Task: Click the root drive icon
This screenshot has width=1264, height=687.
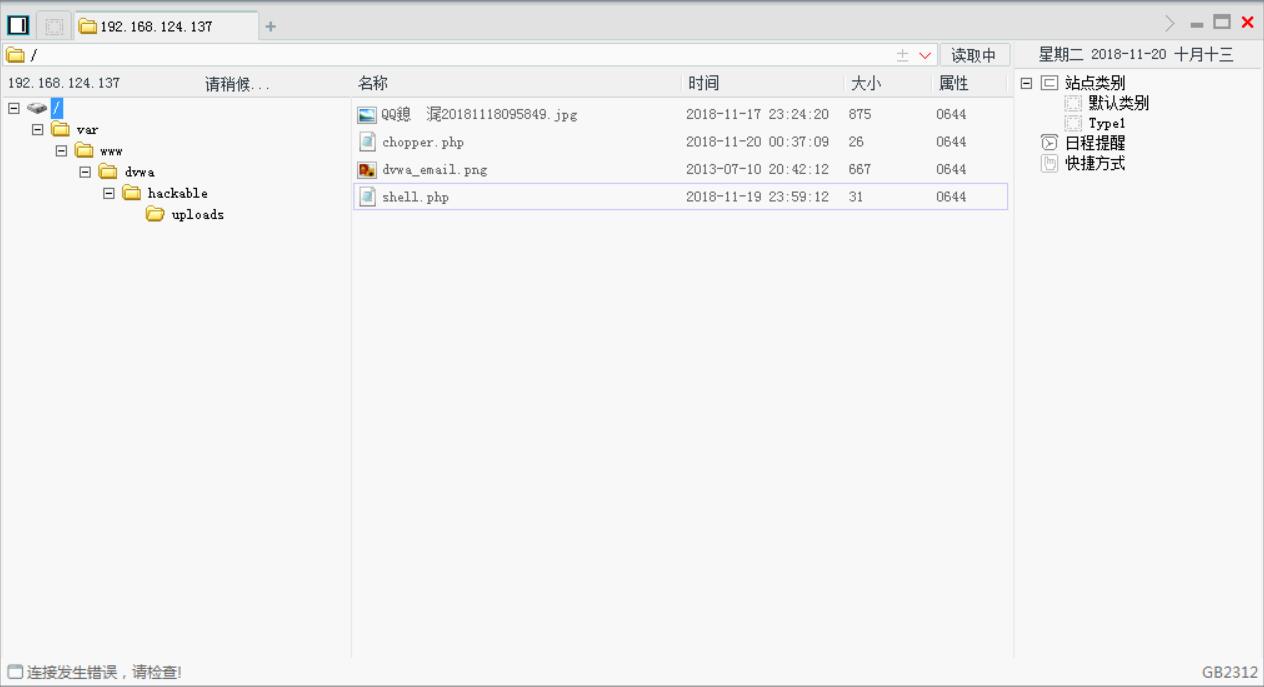Action: [36, 108]
